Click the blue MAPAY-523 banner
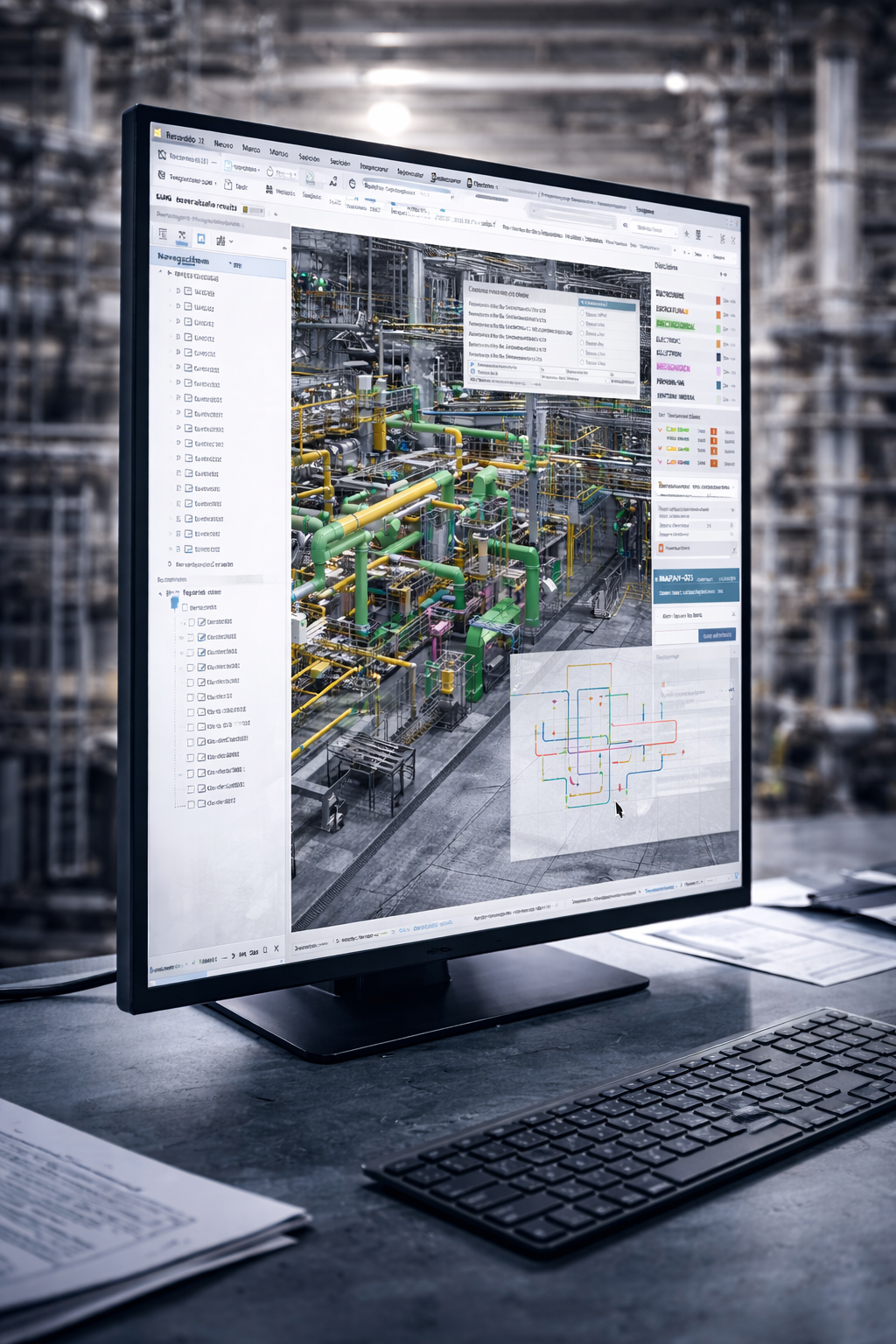Viewport: 896px width, 1344px height. click(696, 584)
